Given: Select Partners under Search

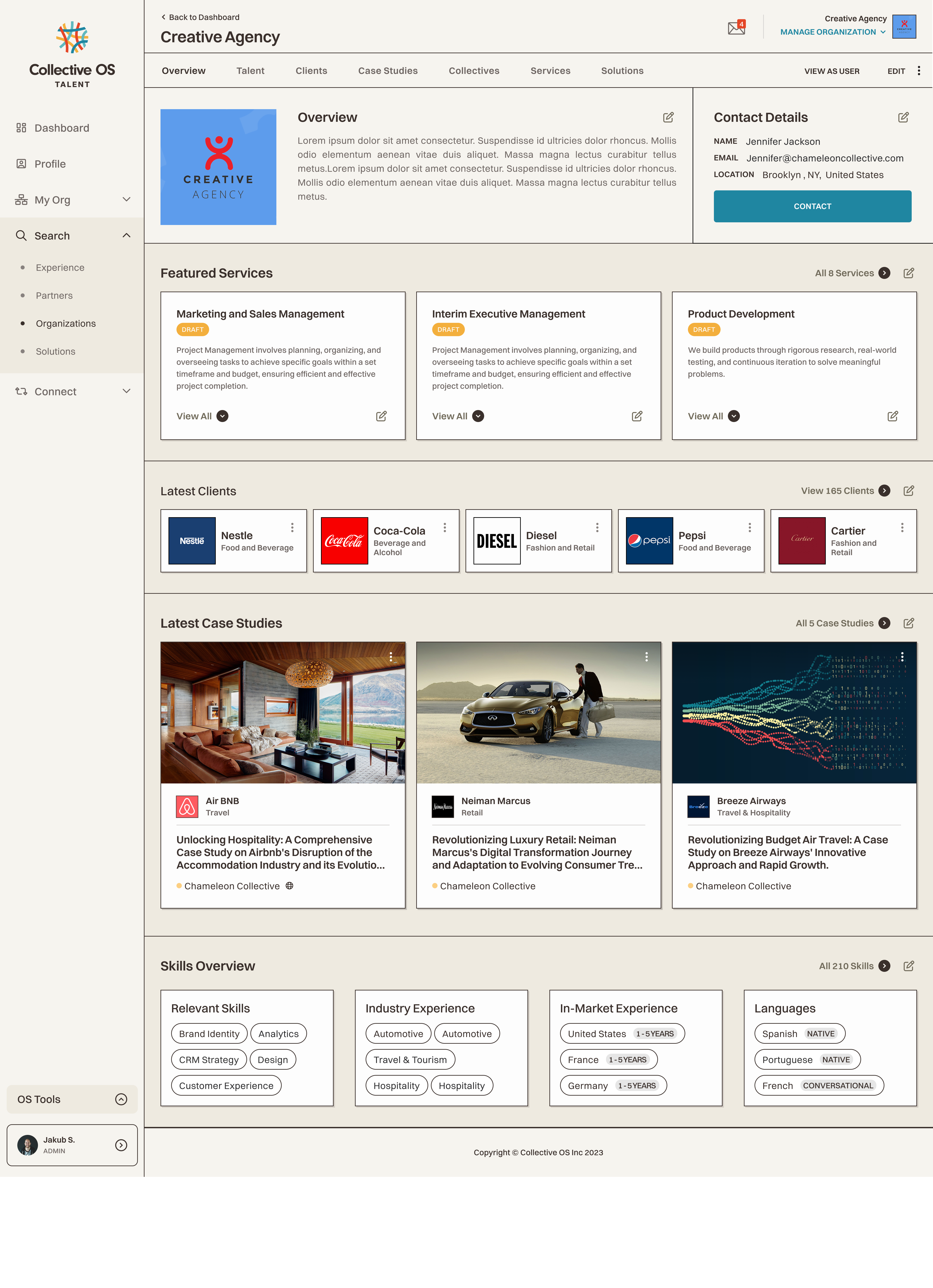Looking at the screenshot, I should point(54,295).
